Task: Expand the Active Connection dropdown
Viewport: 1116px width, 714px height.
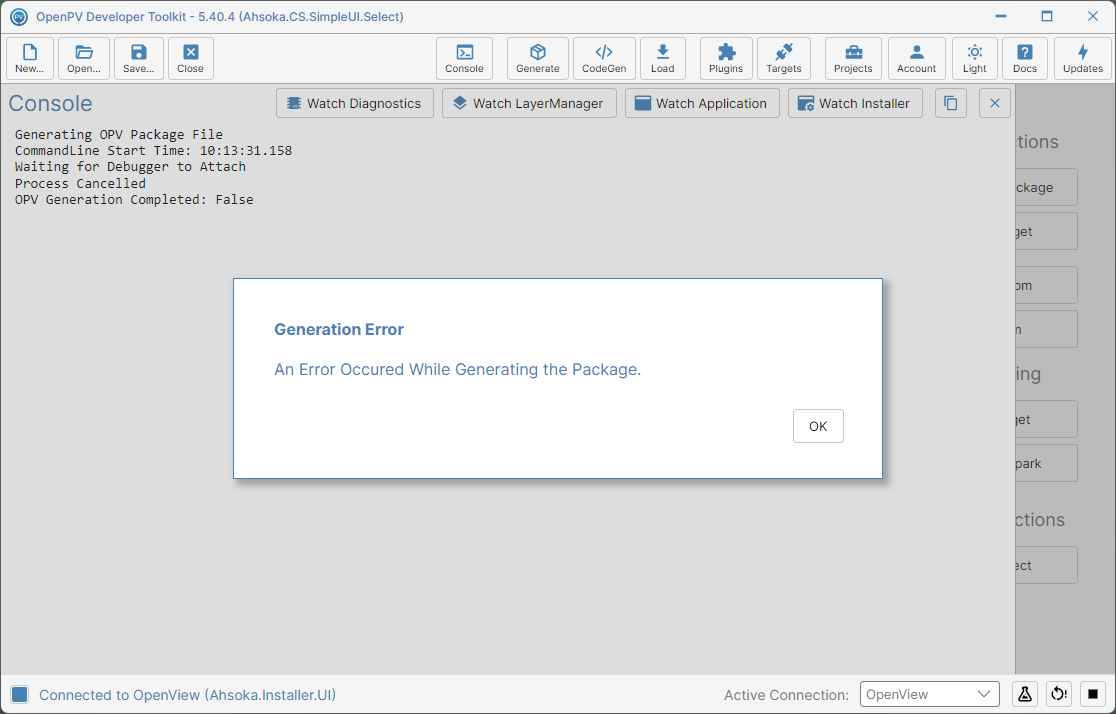Action: (930, 694)
